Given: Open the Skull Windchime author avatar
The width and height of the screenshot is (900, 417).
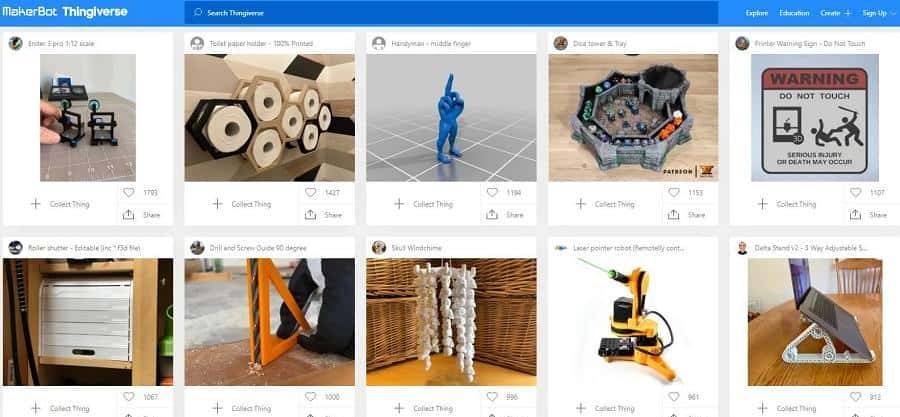Looking at the screenshot, I should click(379, 248).
